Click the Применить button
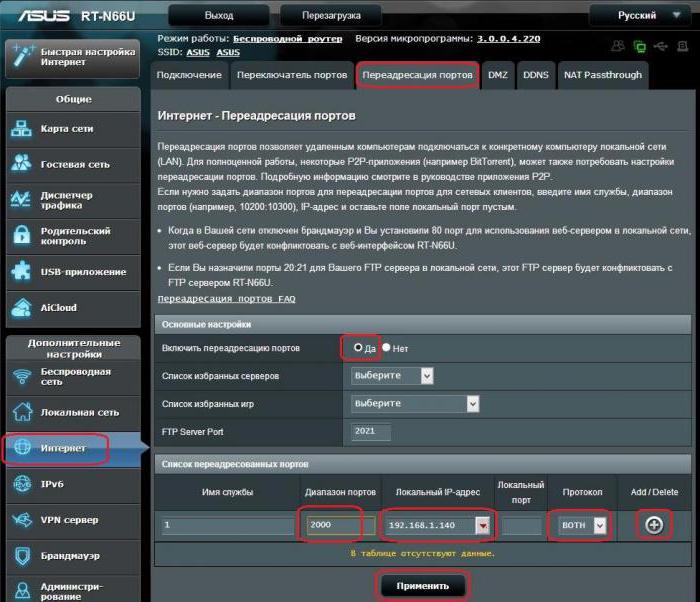700x602 pixels. [x=422, y=585]
